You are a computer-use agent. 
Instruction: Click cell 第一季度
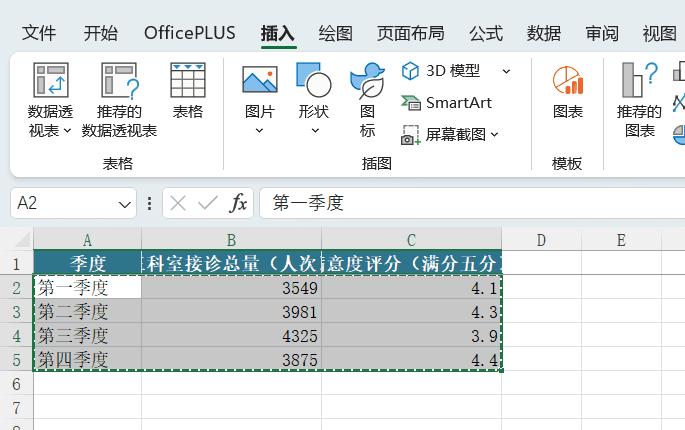(x=87, y=287)
